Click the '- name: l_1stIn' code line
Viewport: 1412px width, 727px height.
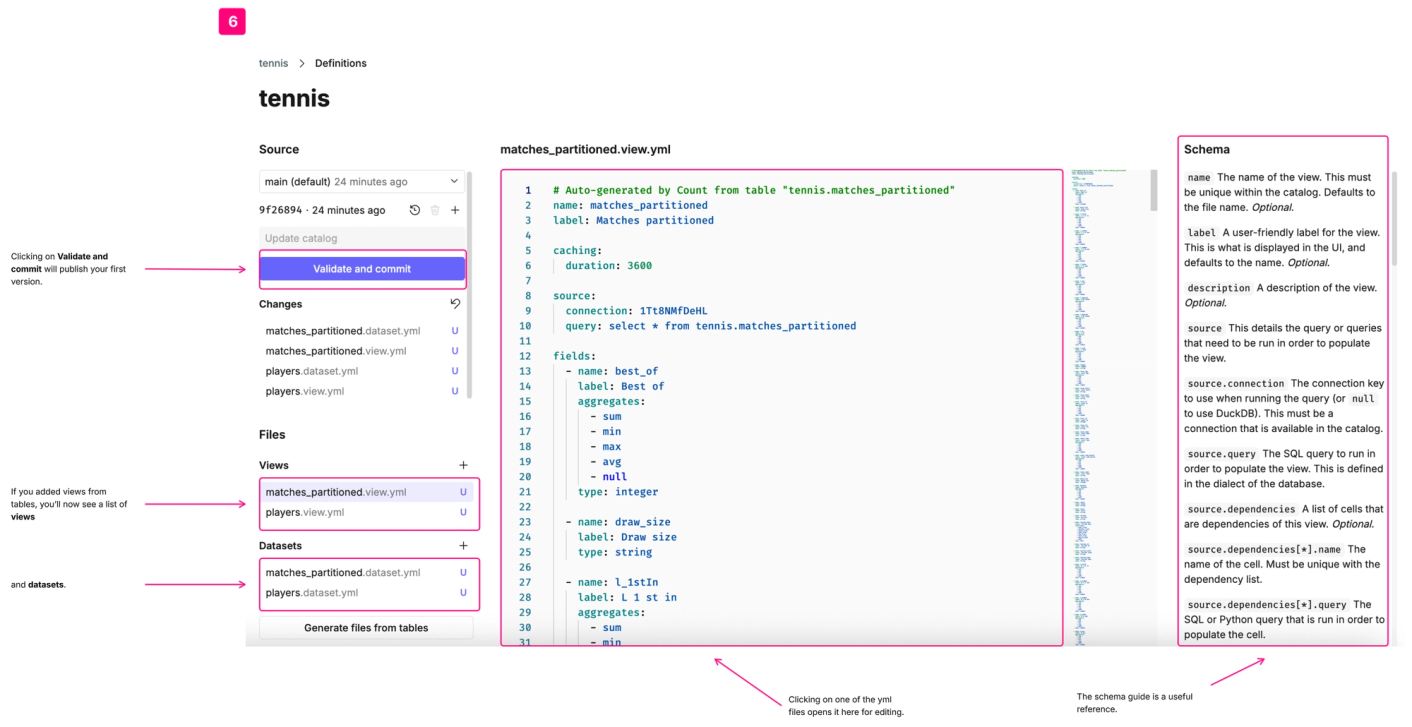612,582
